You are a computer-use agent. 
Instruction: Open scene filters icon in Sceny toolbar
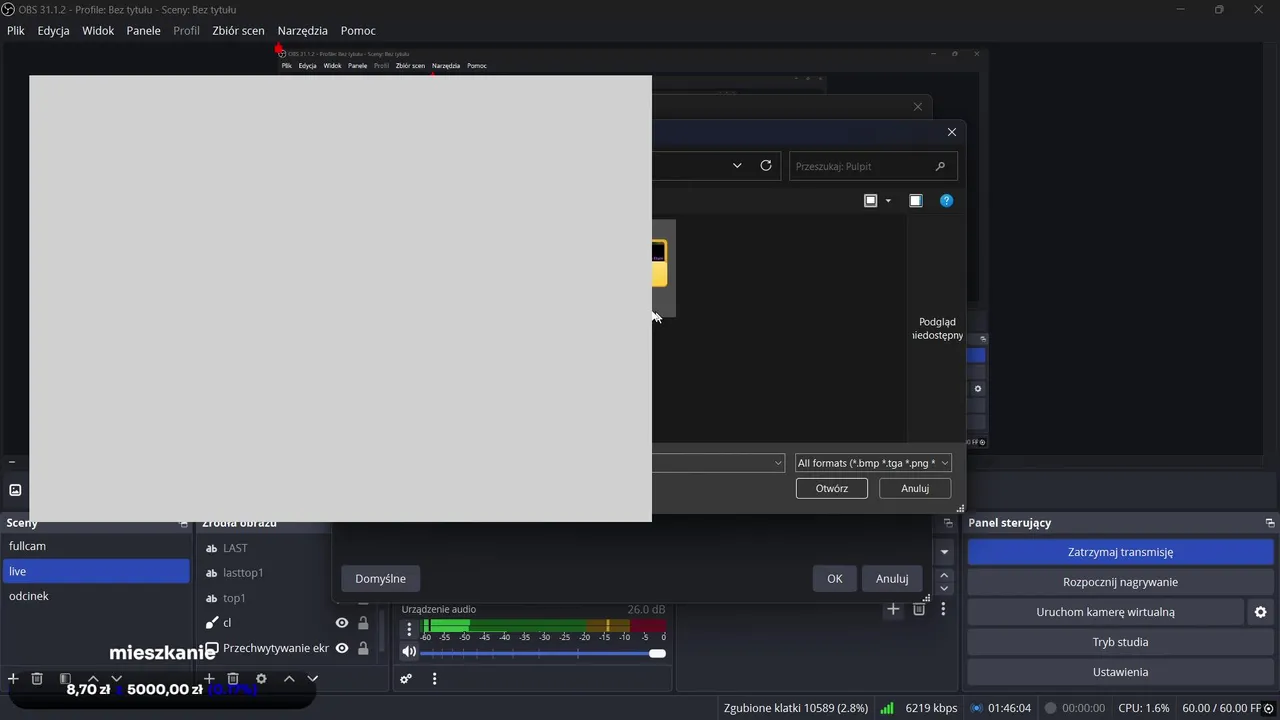[65, 678]
